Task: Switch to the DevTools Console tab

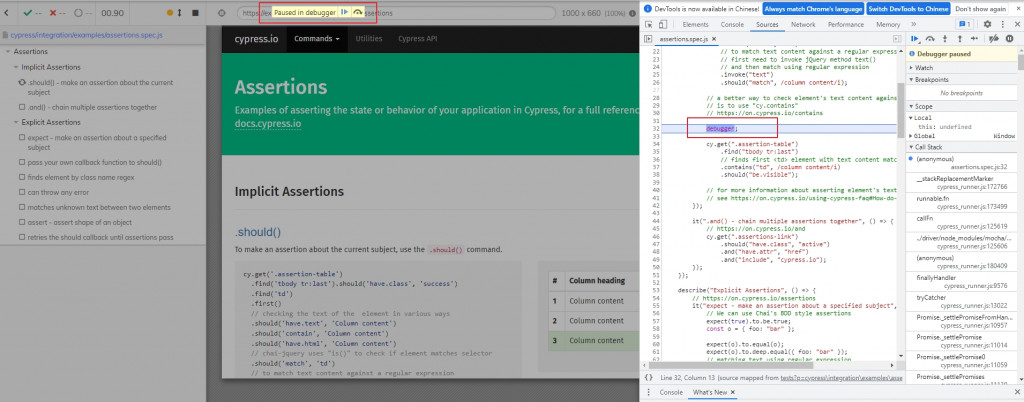Action: tap(732, 25)
